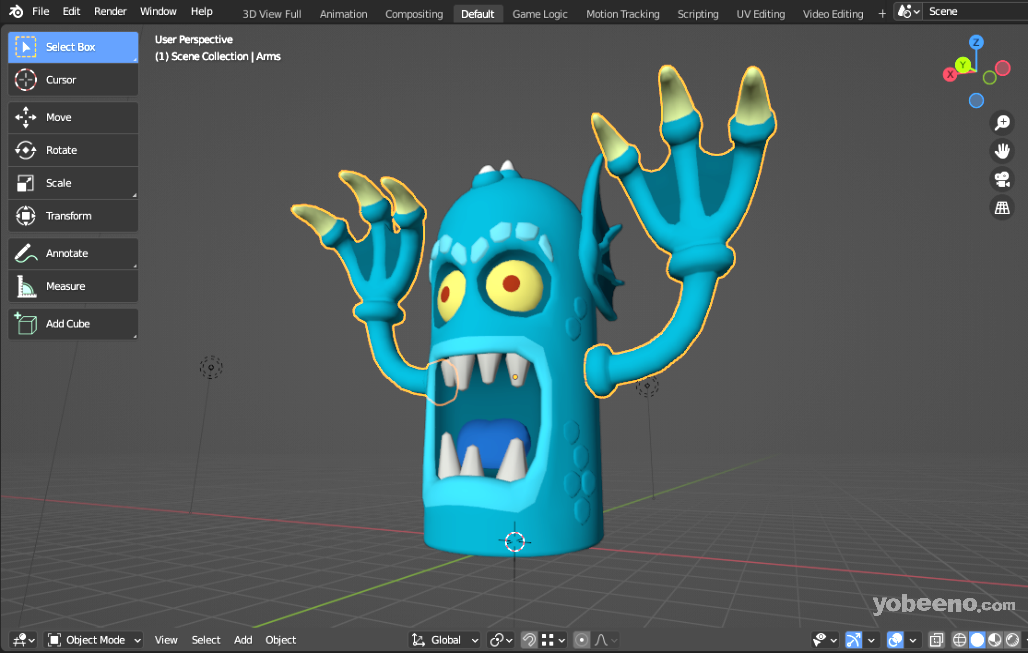Toggle camera view with the camera icon
Viewport: 1028px width, 653px height.
pos(1002,179)
